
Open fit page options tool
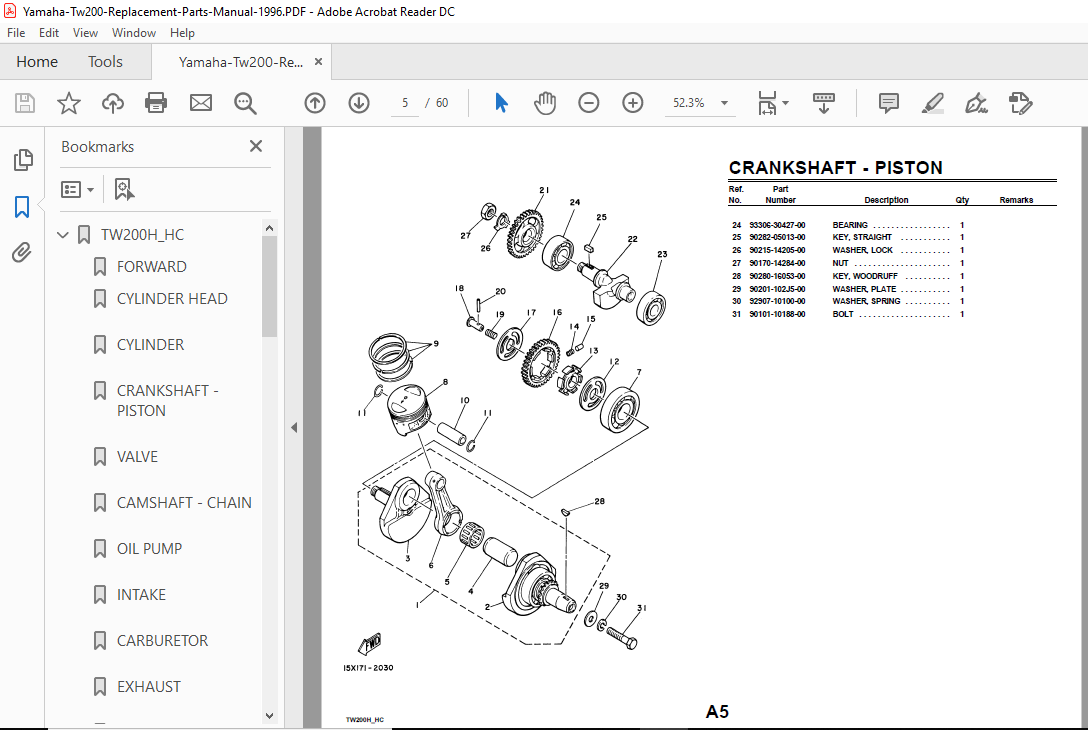tap(767, 103)
